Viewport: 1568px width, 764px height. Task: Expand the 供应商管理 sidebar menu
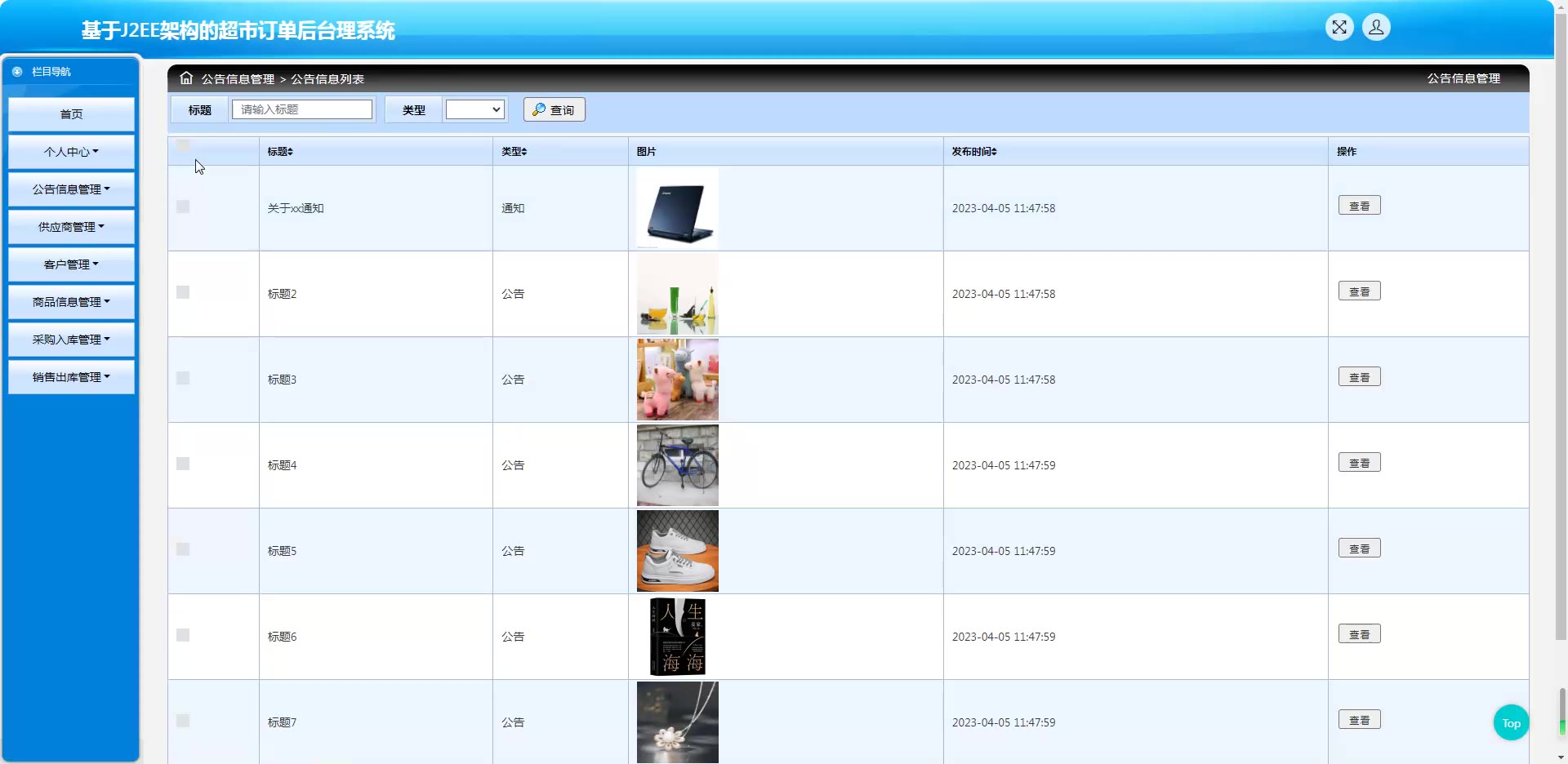point(71,227)
